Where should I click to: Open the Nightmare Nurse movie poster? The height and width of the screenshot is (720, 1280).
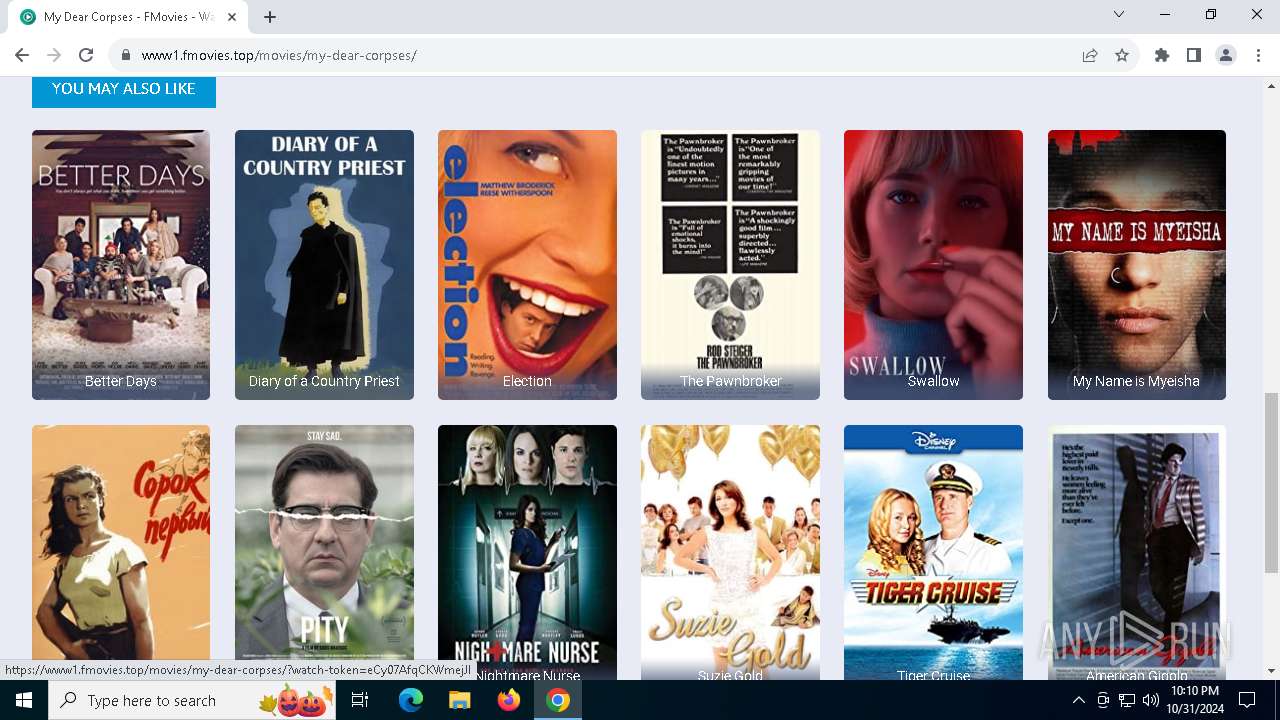click(527, 552)
